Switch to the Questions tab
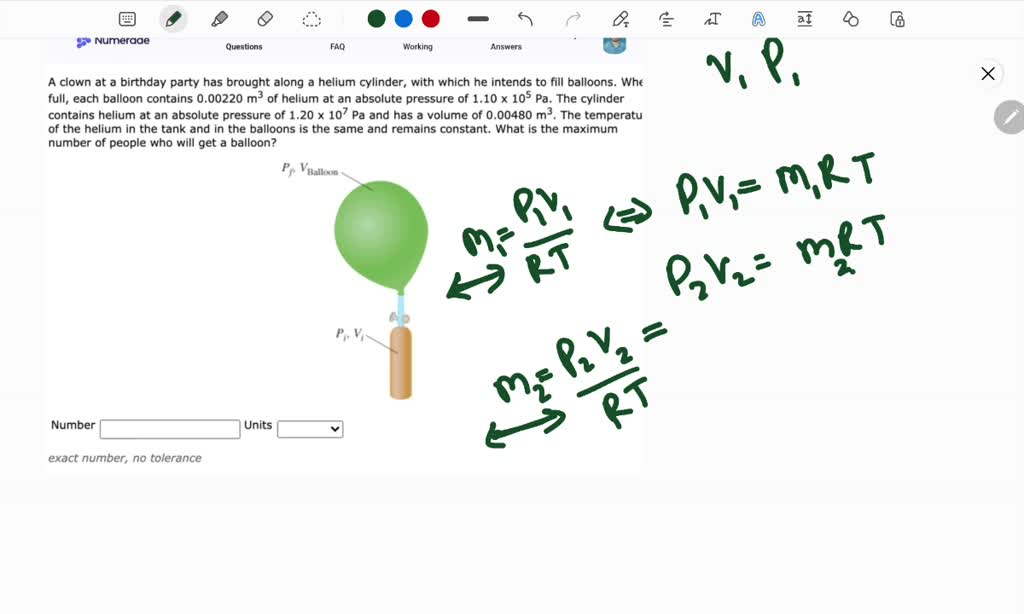1024x614 pixels. (x=243, y=46)
